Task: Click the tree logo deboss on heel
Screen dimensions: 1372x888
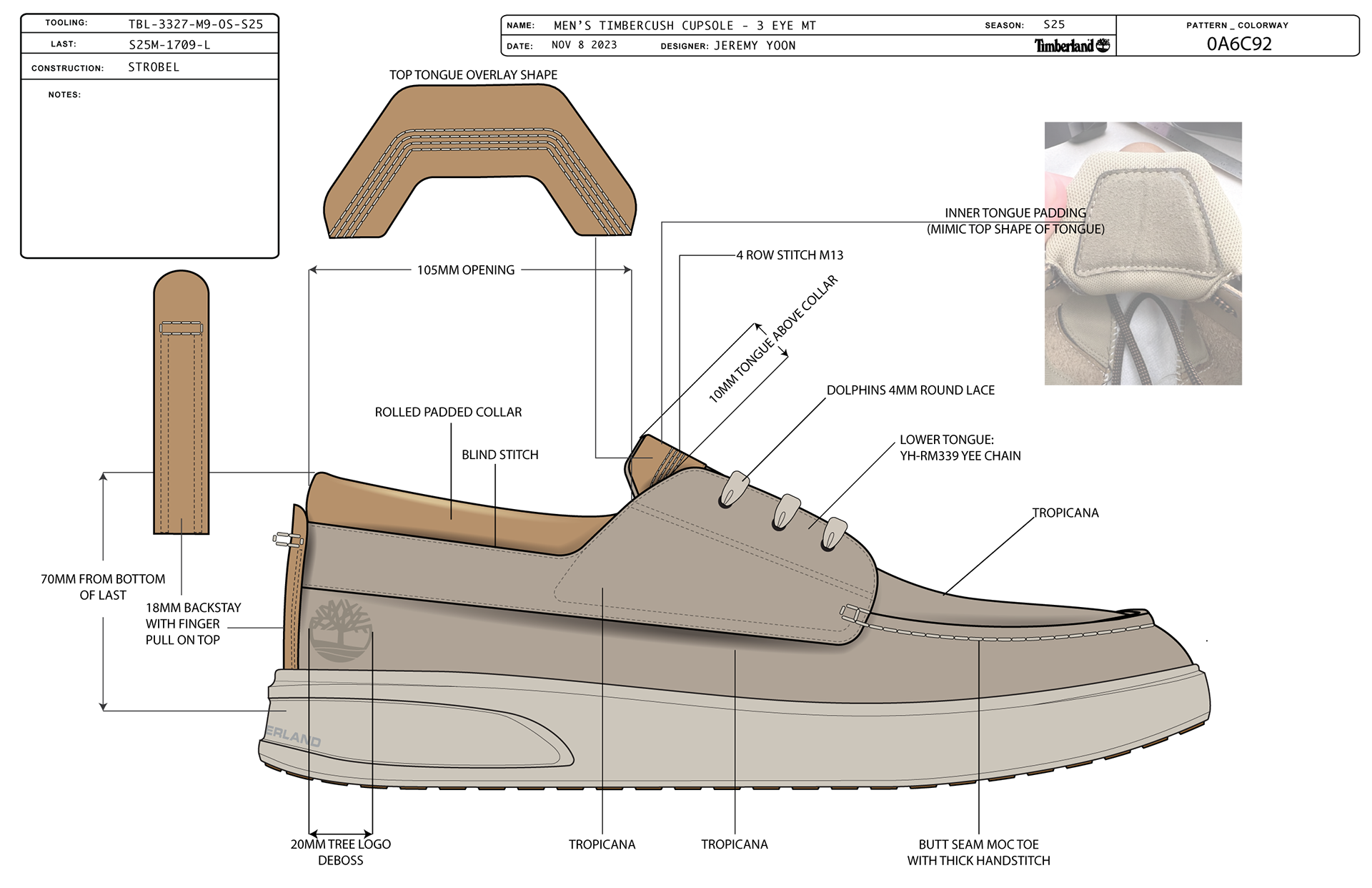Action: [341, 630]
